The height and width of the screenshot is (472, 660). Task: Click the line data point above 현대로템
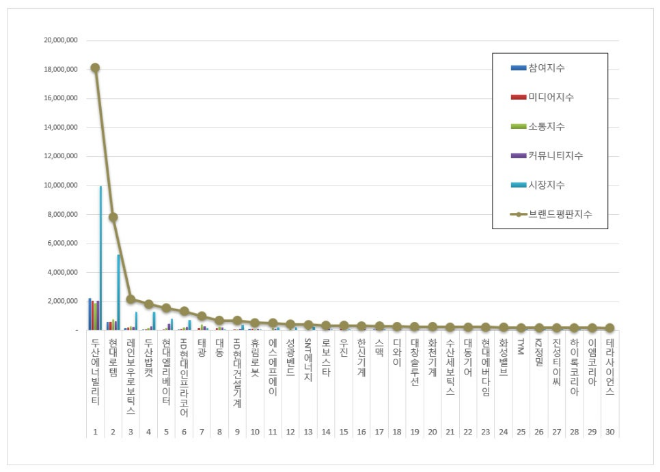click(x=113, y=217)
